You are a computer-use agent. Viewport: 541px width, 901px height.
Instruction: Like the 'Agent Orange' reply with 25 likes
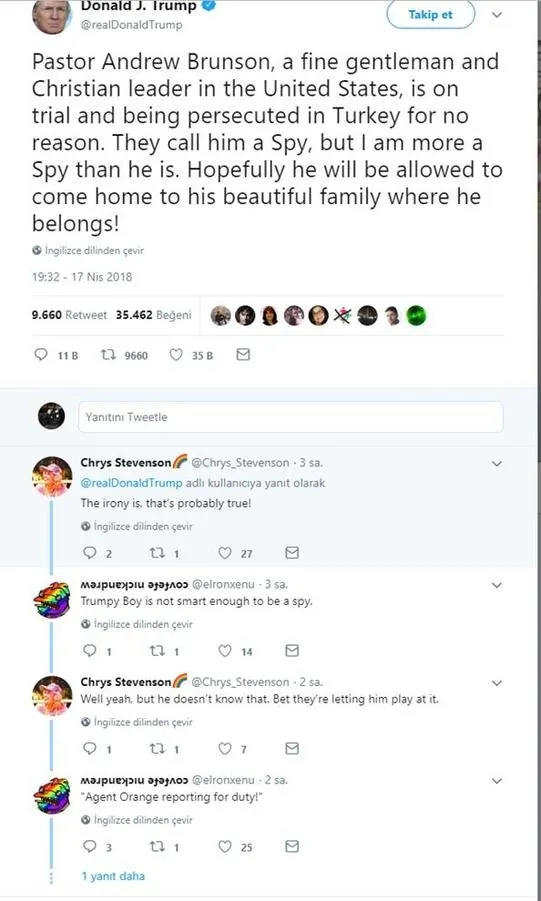click(225, 846)
